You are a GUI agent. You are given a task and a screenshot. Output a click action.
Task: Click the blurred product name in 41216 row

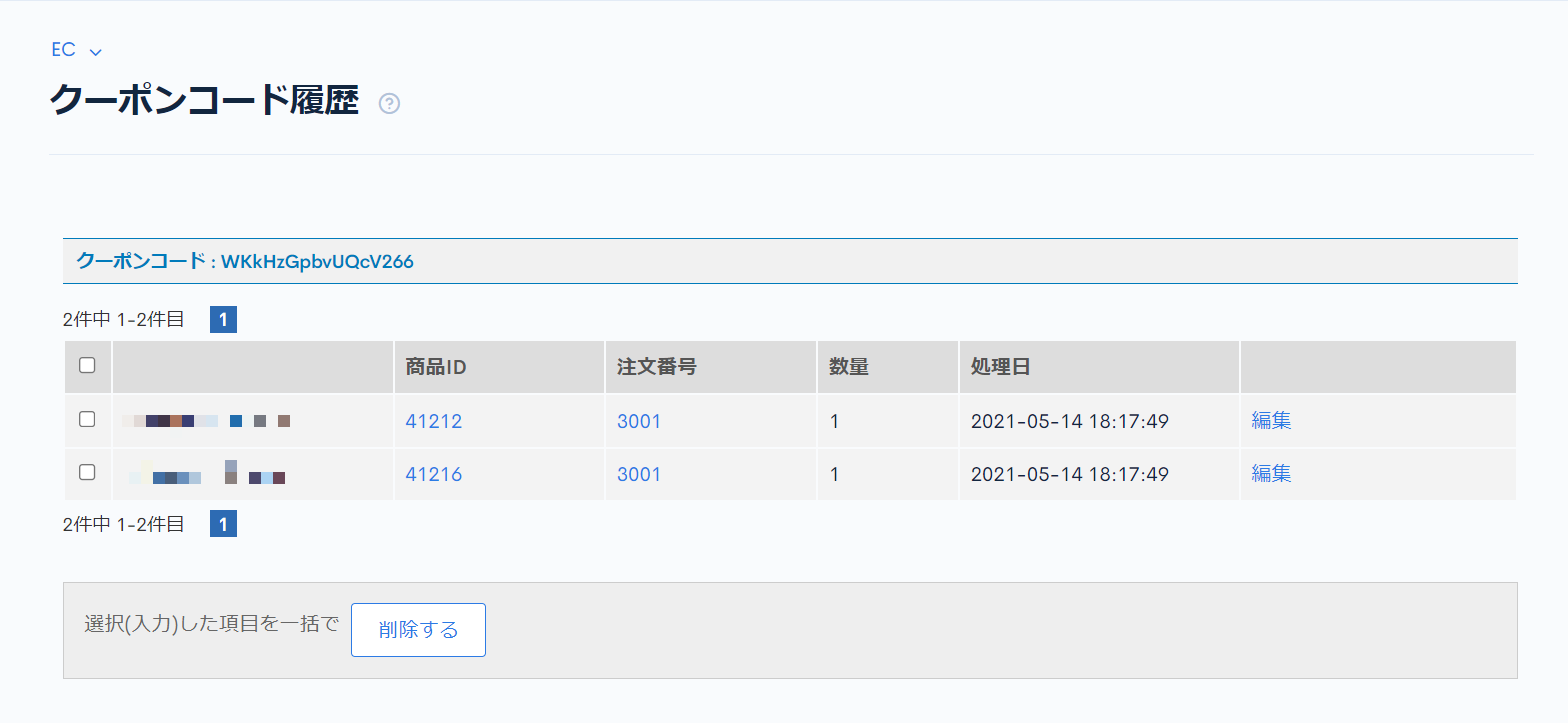pos(207,474)
